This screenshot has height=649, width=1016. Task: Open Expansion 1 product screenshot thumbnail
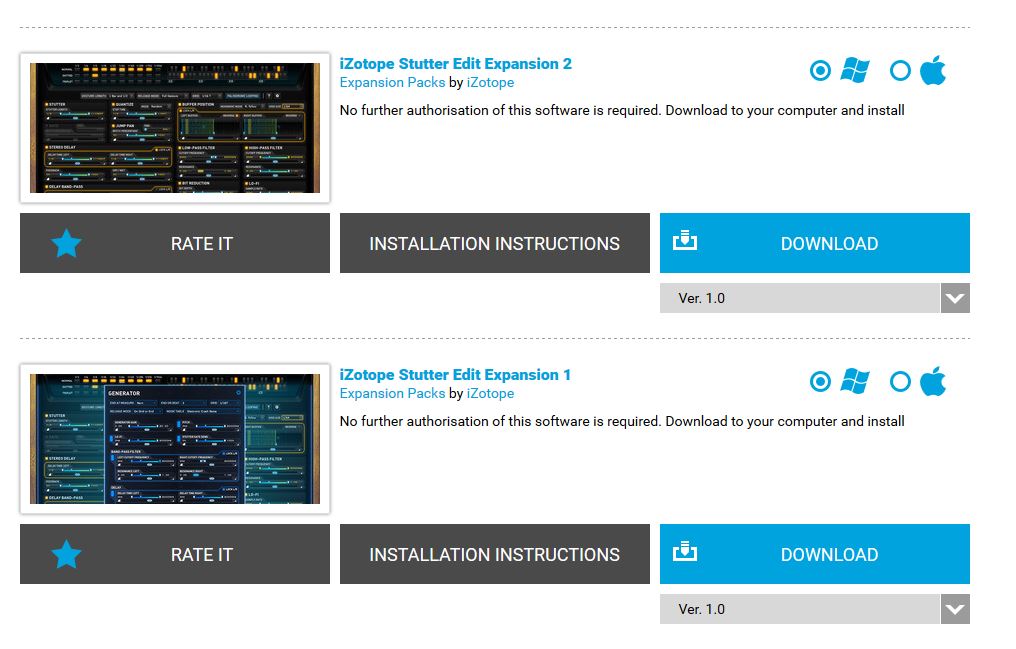click(x=175, y=438)
